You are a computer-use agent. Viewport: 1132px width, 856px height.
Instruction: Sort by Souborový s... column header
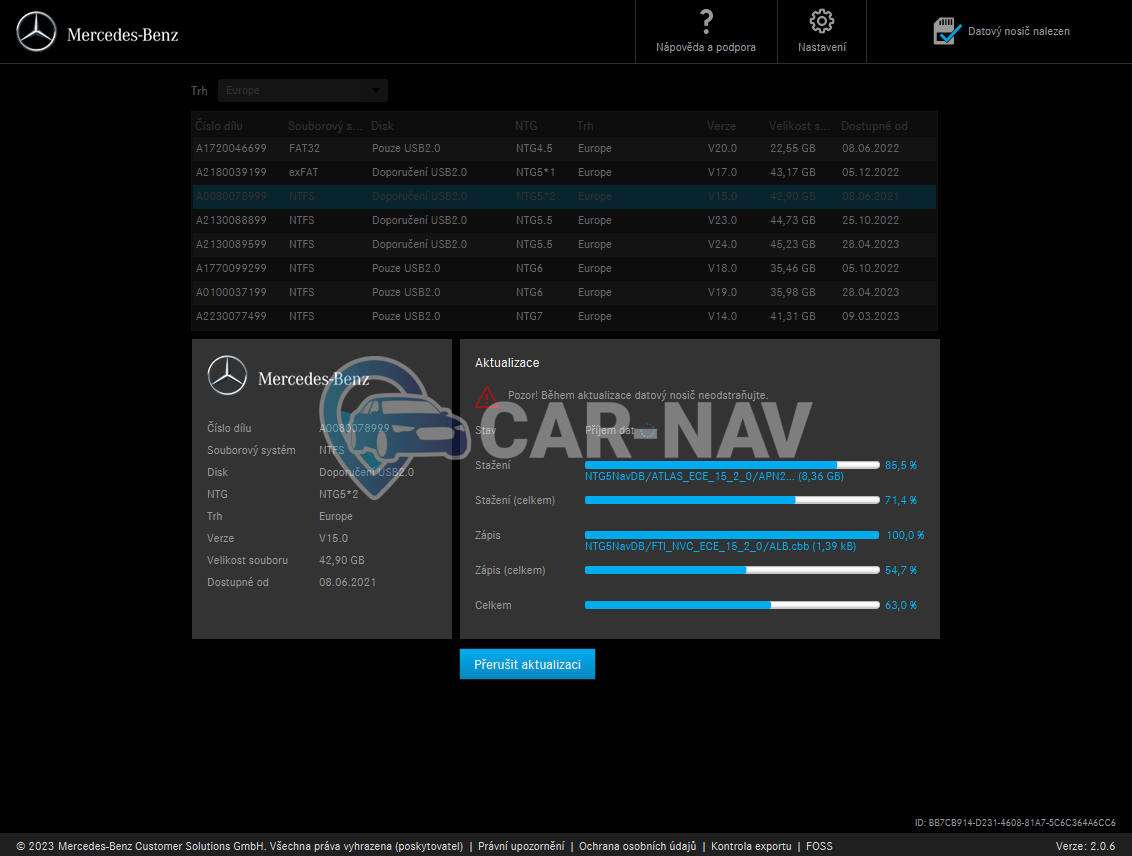coord(325,126)
